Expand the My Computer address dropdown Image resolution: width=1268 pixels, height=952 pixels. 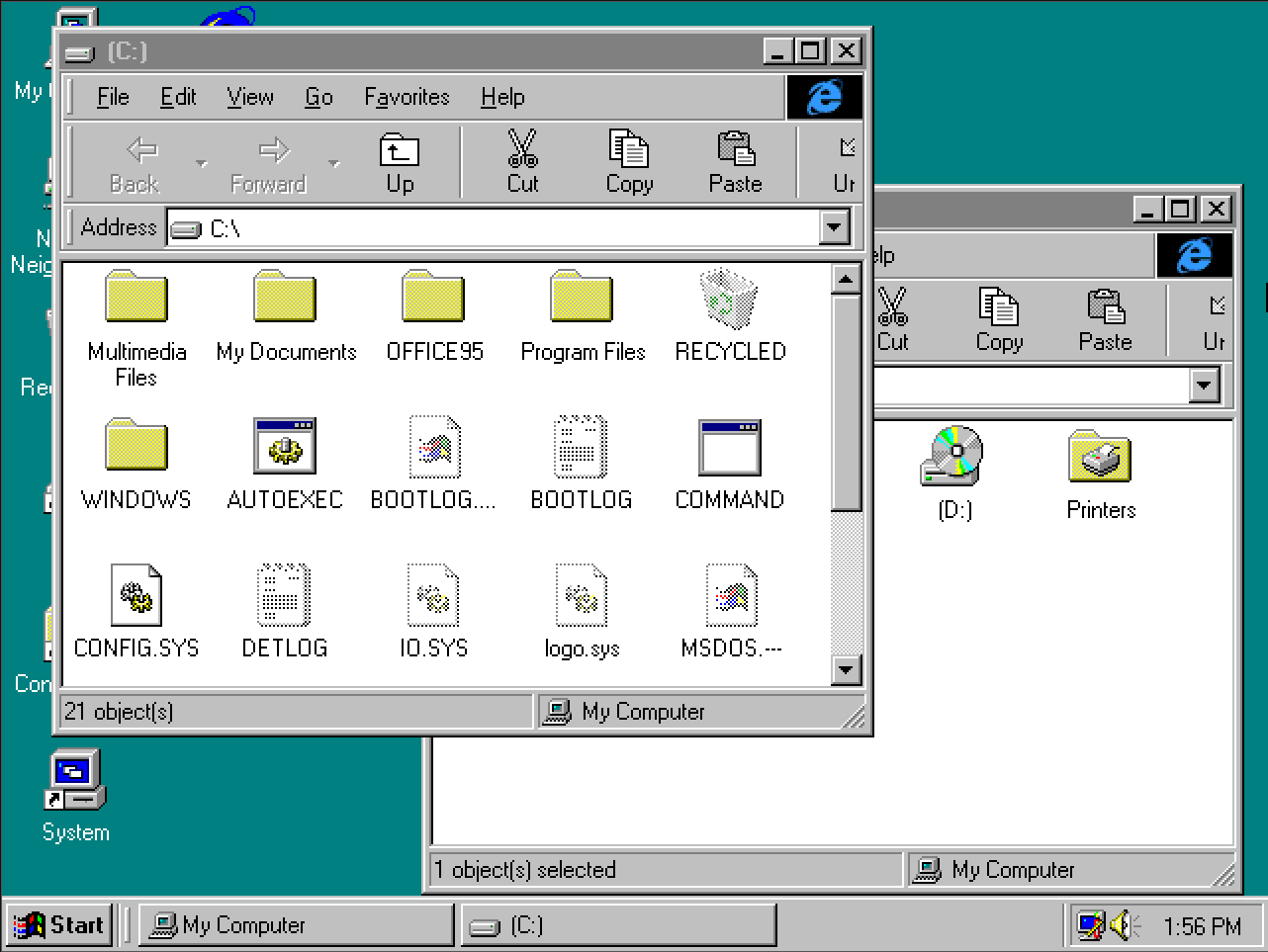coord(1204,386)
